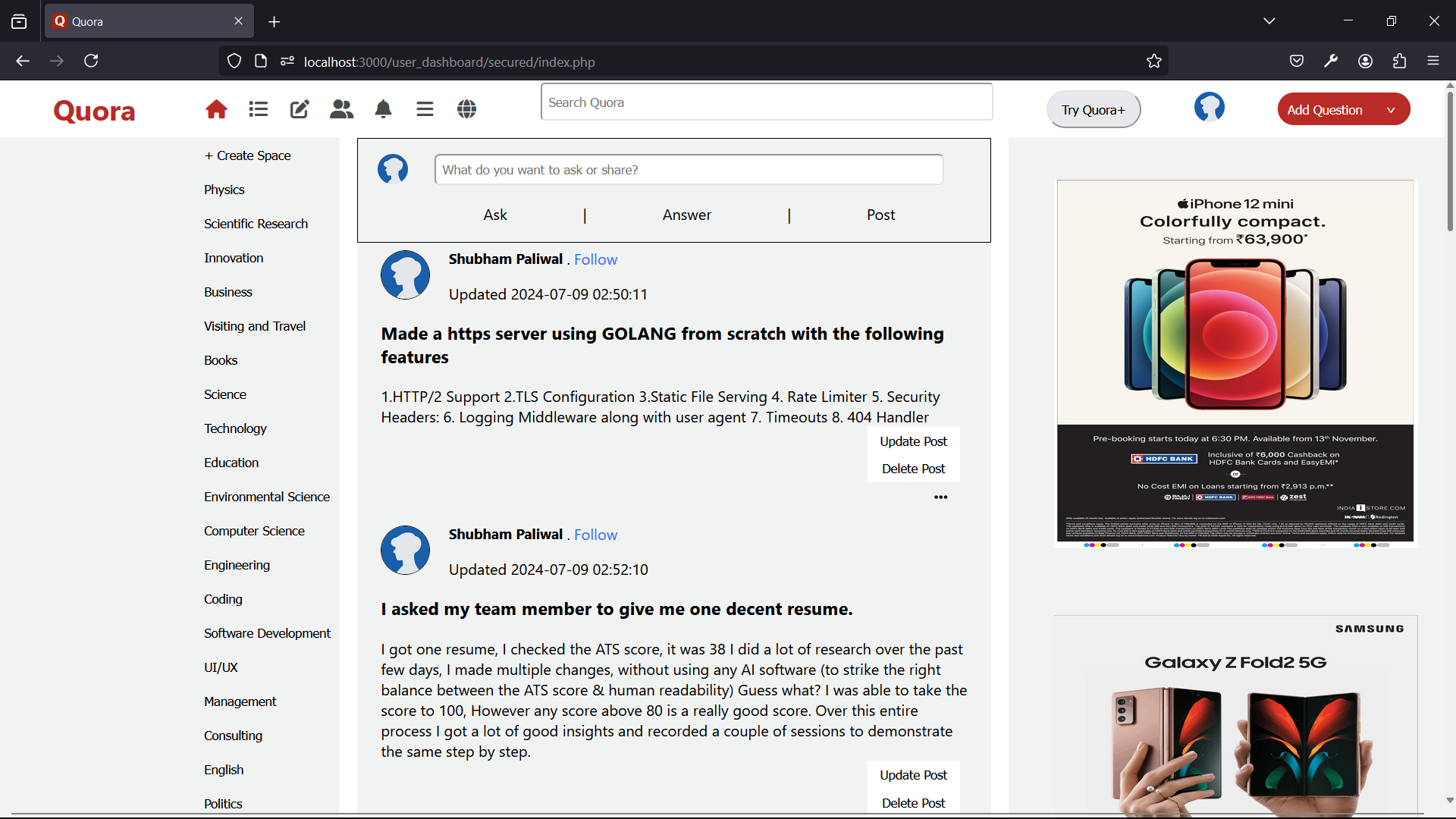Open the GOLANG https server post title

pyautogui.click(x=662, y=346)
